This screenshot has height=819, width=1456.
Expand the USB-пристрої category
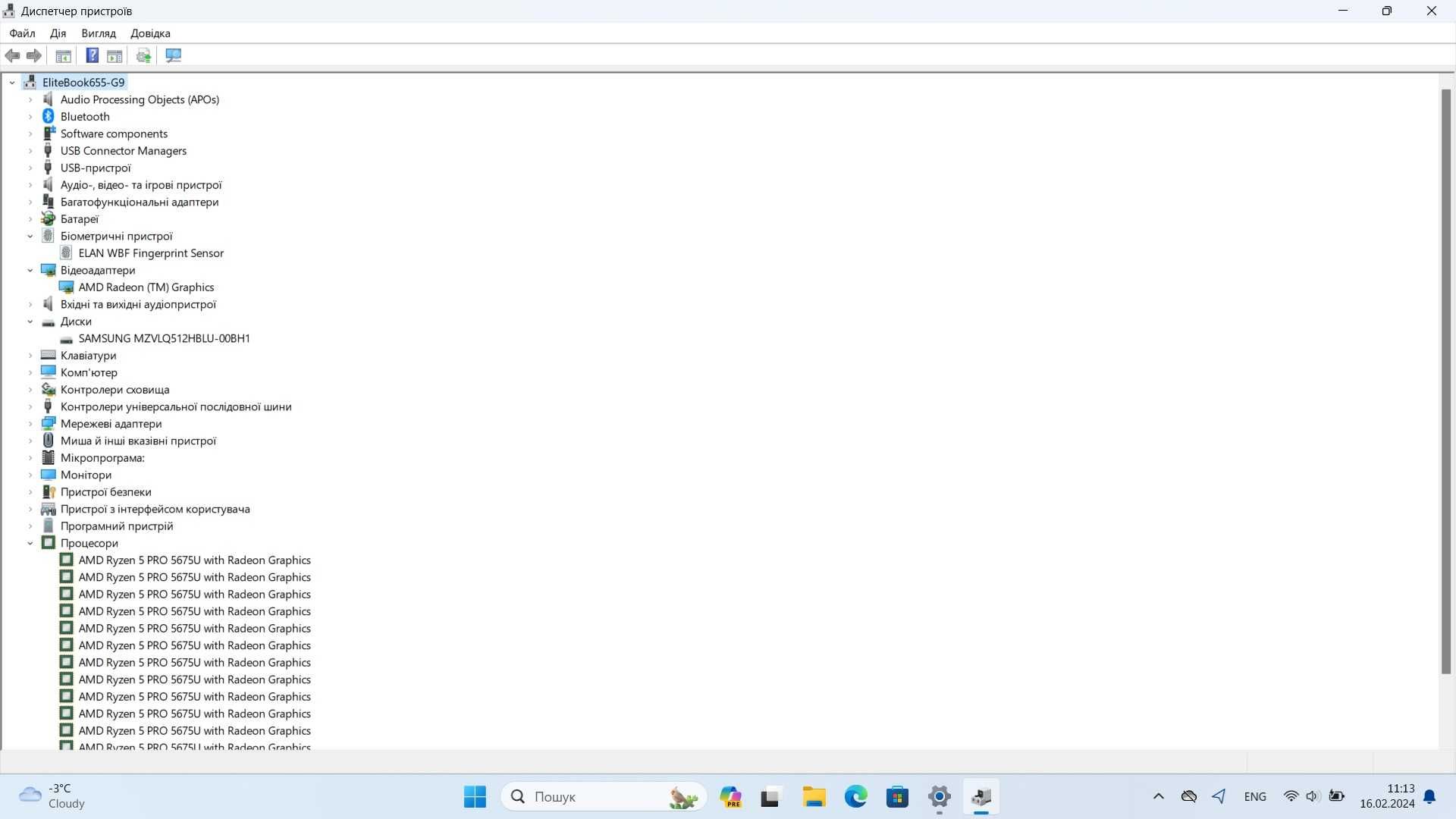tap(30, 168)
